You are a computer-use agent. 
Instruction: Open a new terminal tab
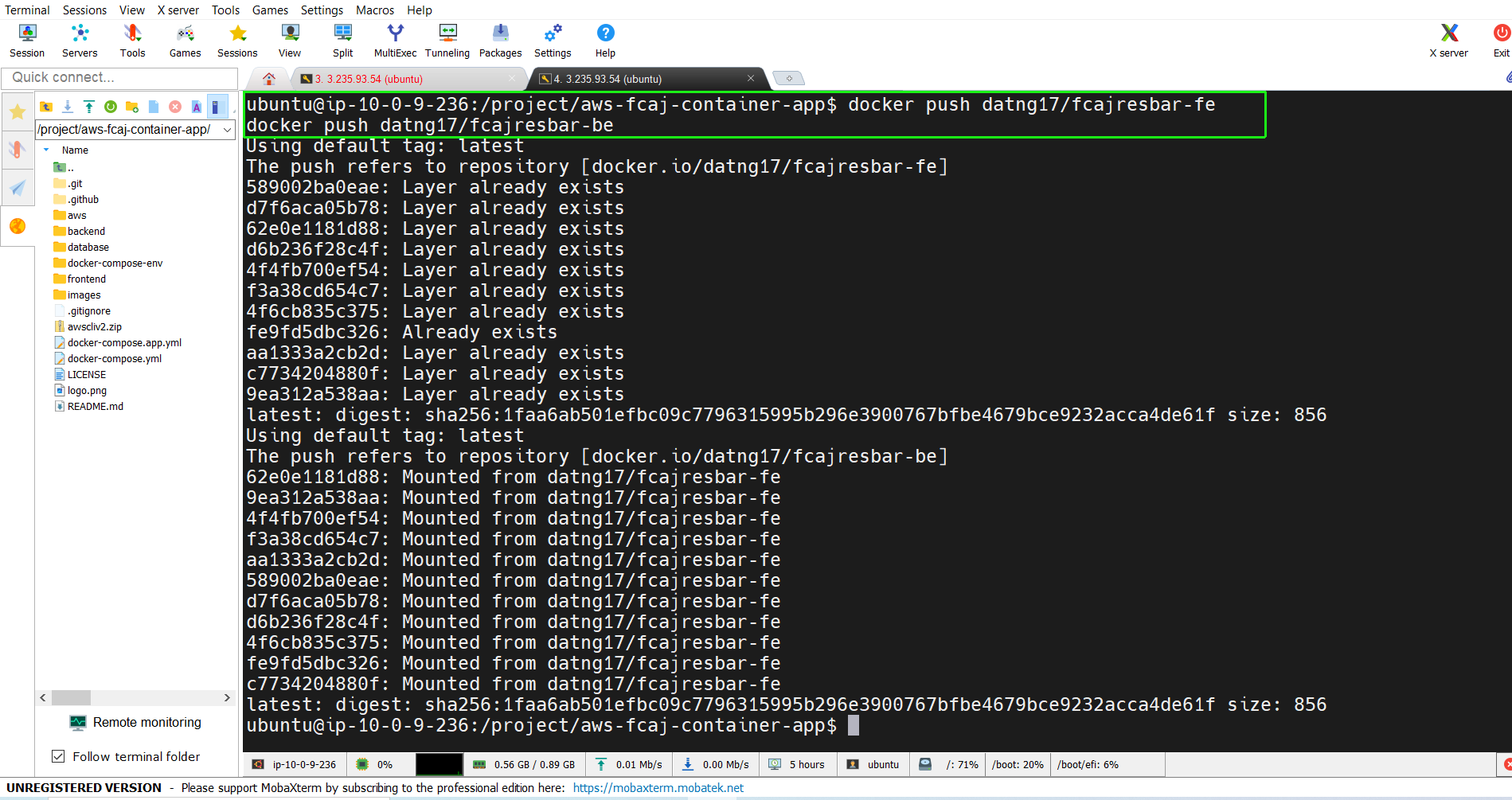pos(789,78)
